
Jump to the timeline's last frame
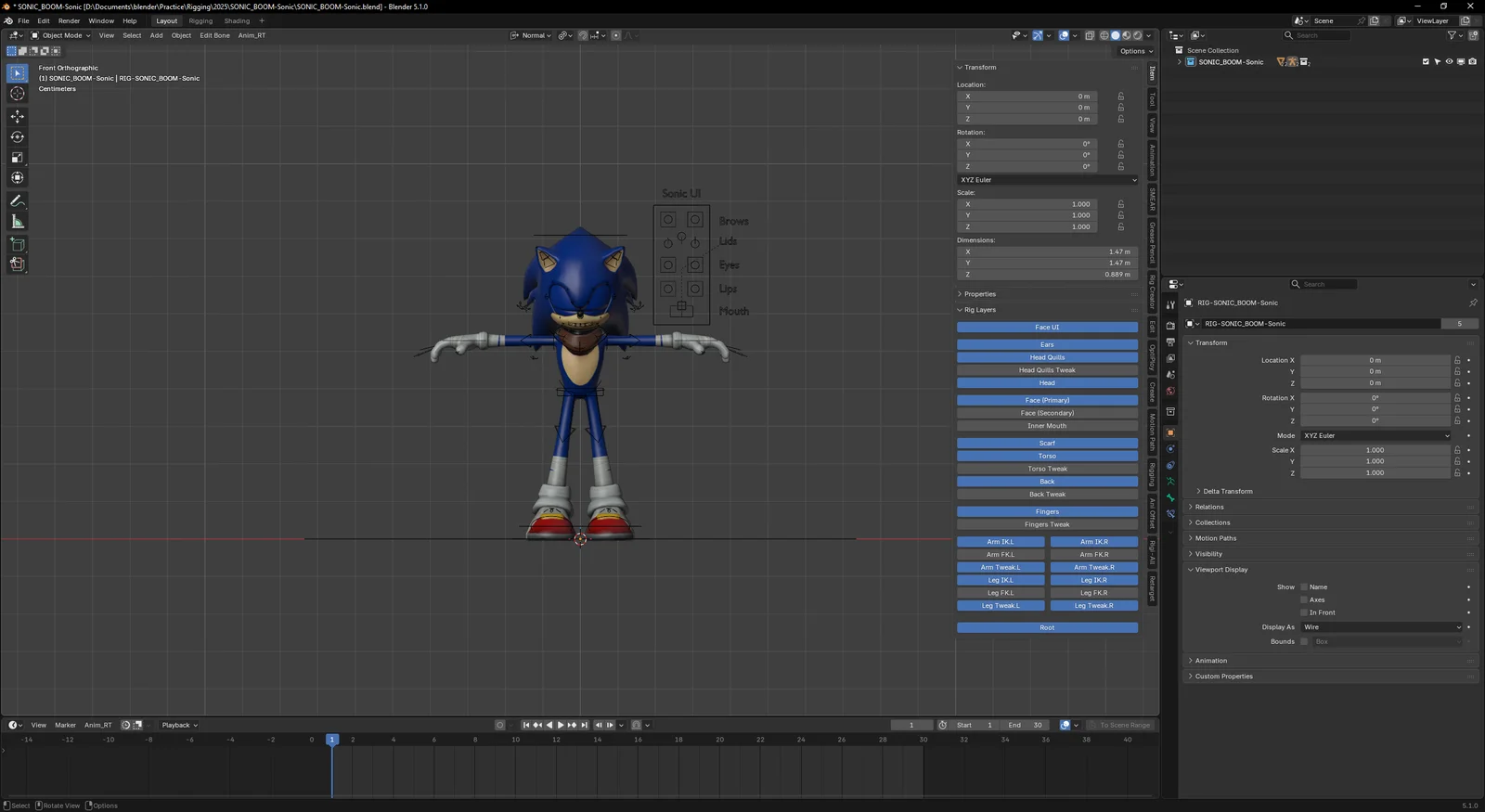click(x=585, y=725)
